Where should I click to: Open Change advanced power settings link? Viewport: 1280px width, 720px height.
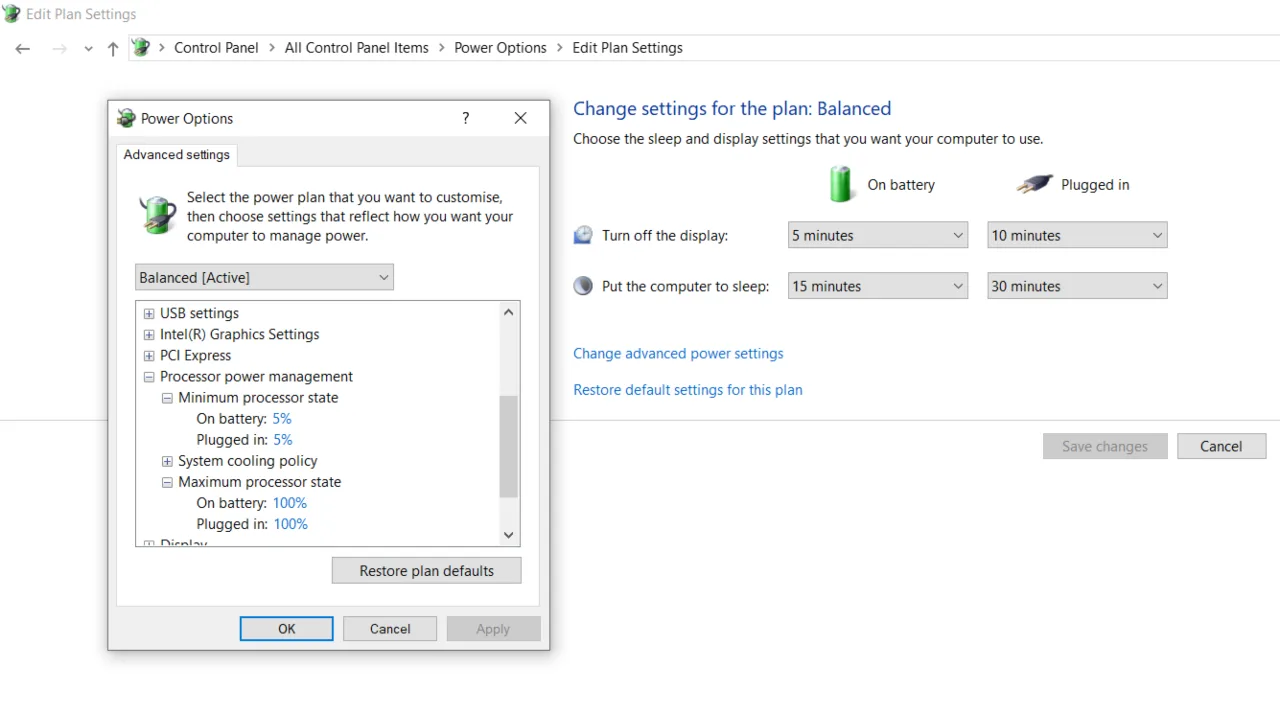click(x=678, y=353)
